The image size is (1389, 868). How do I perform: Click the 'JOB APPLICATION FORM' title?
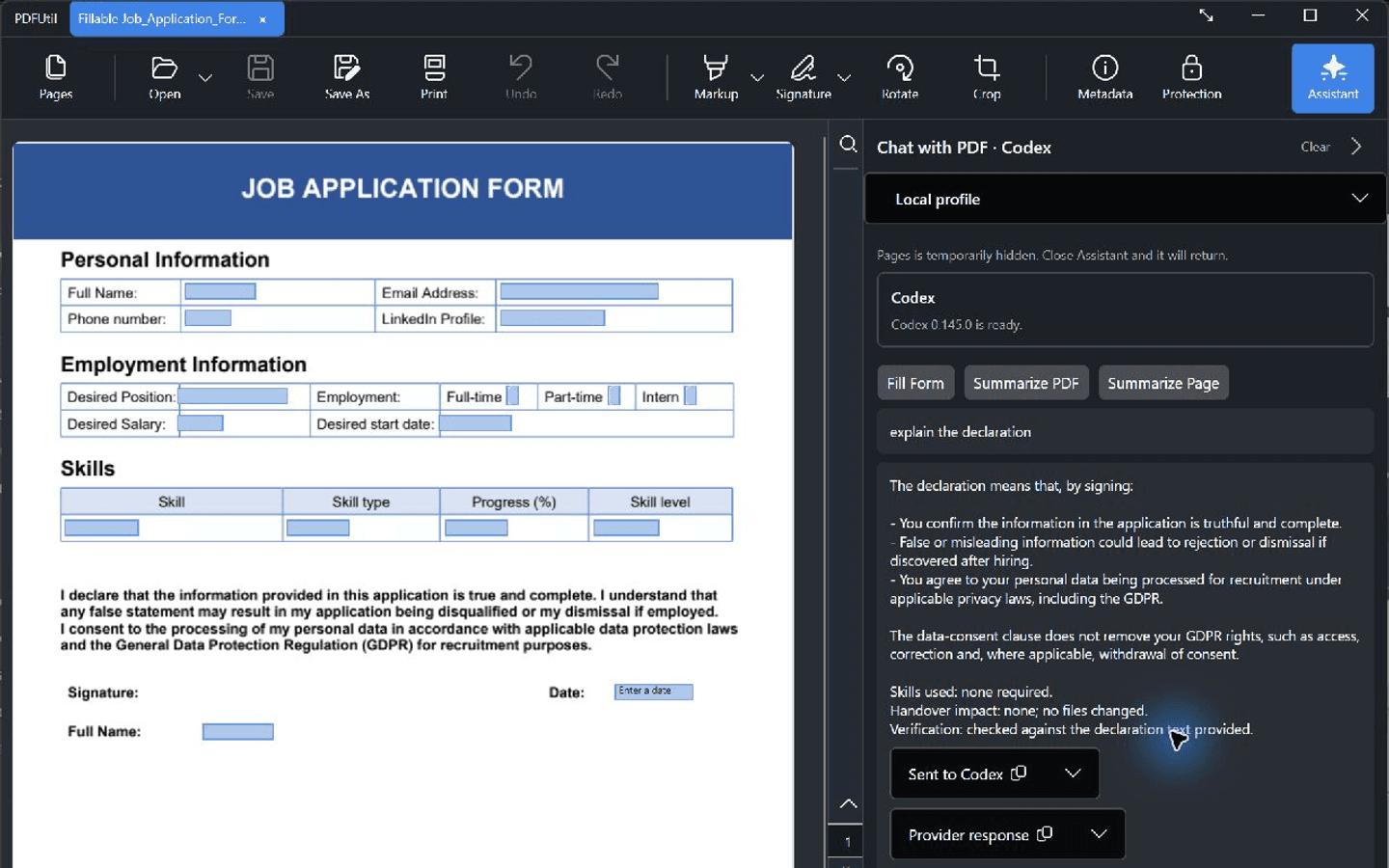click(x=402, y=188)
